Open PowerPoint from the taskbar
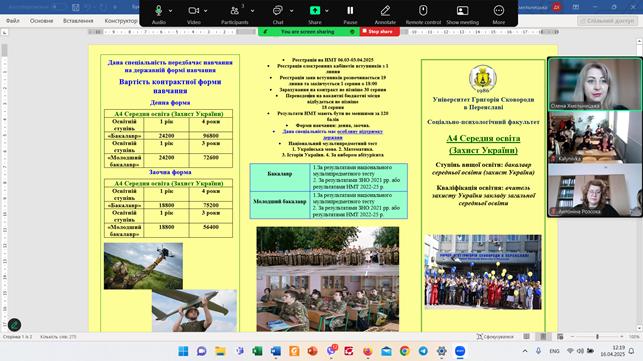This screenshot has width=643, height=361. [312, 351]
